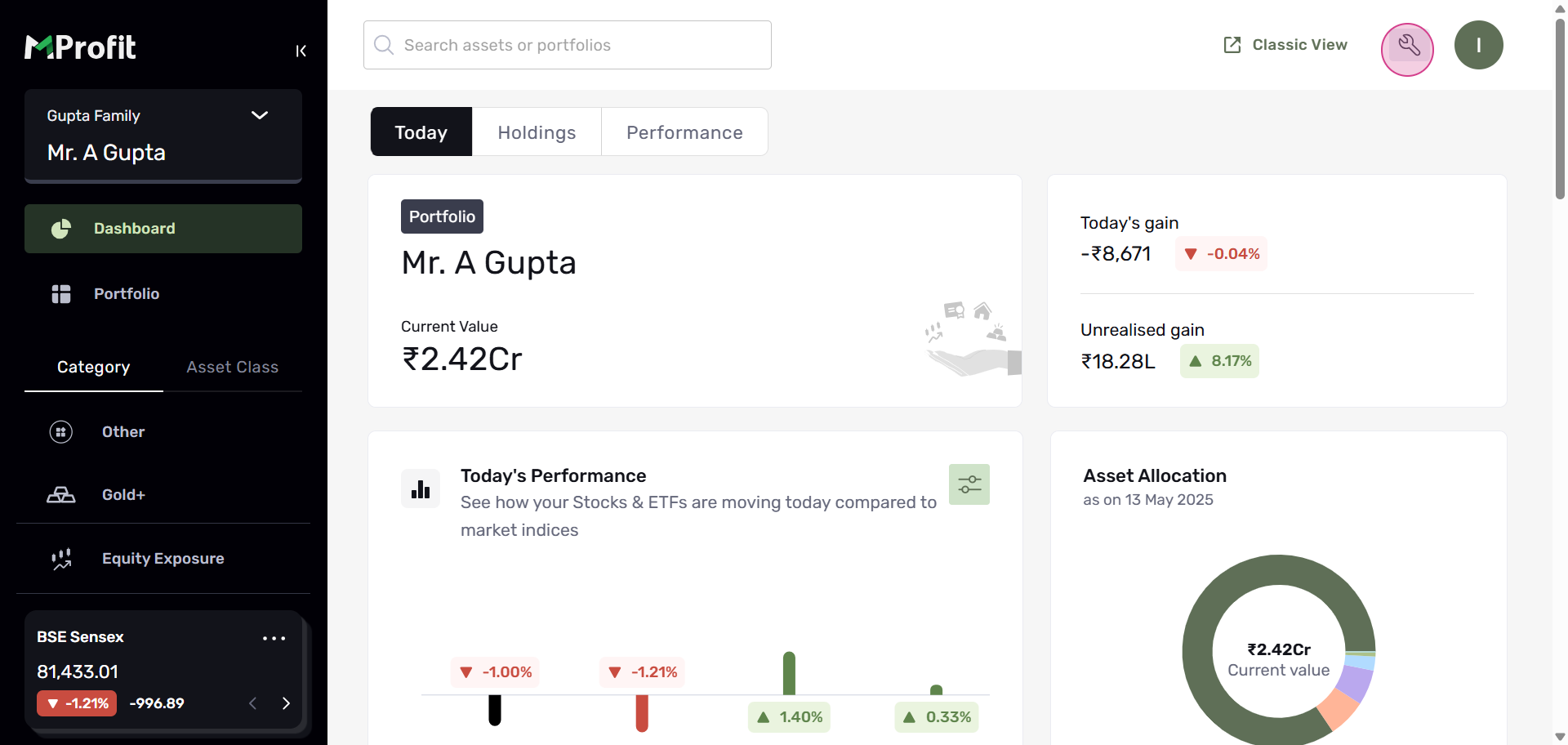Expand the Gupta Family portfolio dropdown
The height and width of the screenshot is (745, 1568).
tap(259, 115)
